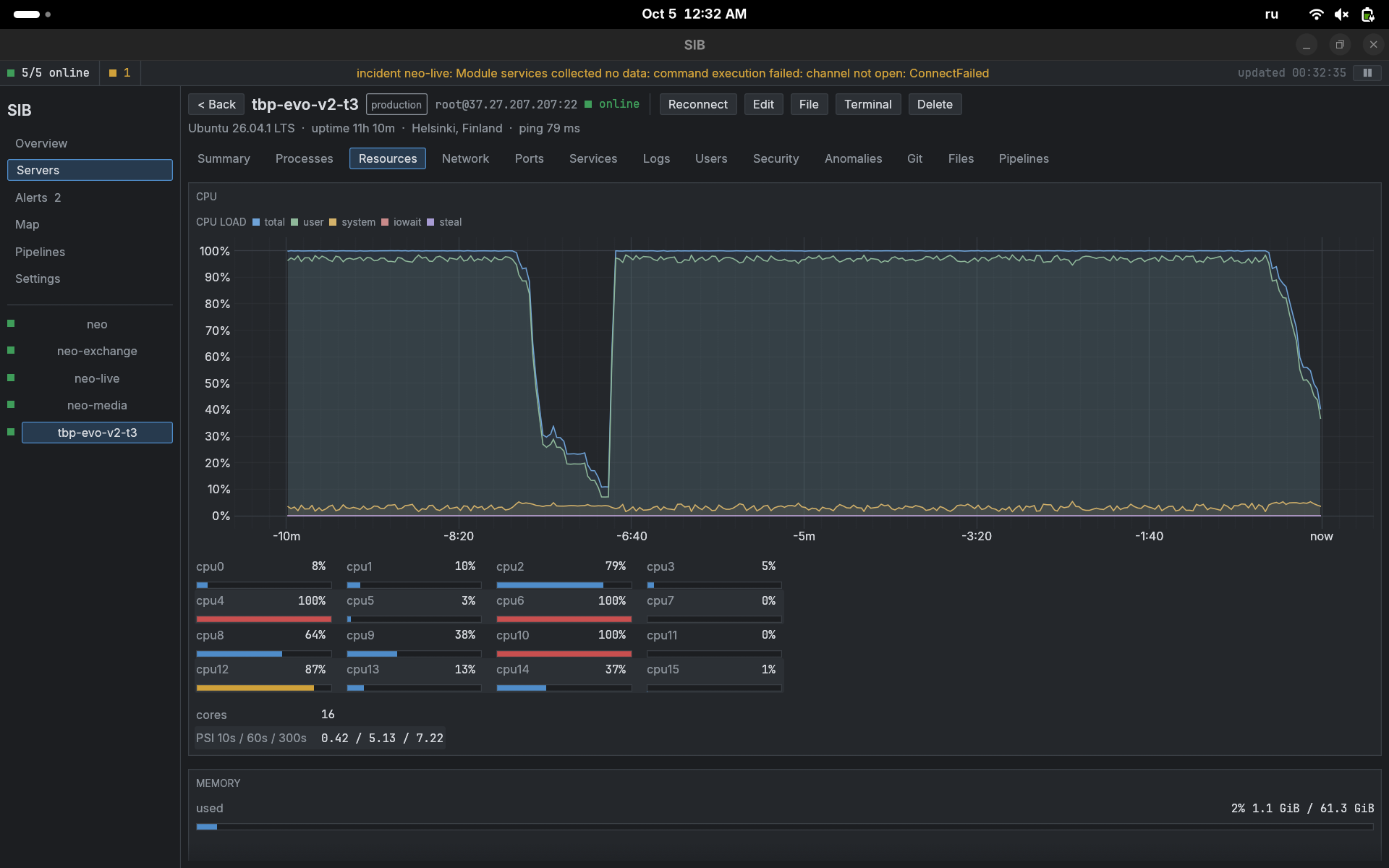This screenshot has height=868, width=1389.
Task: Toggle the system series in CPU legend
Action: tap(352, 222)
